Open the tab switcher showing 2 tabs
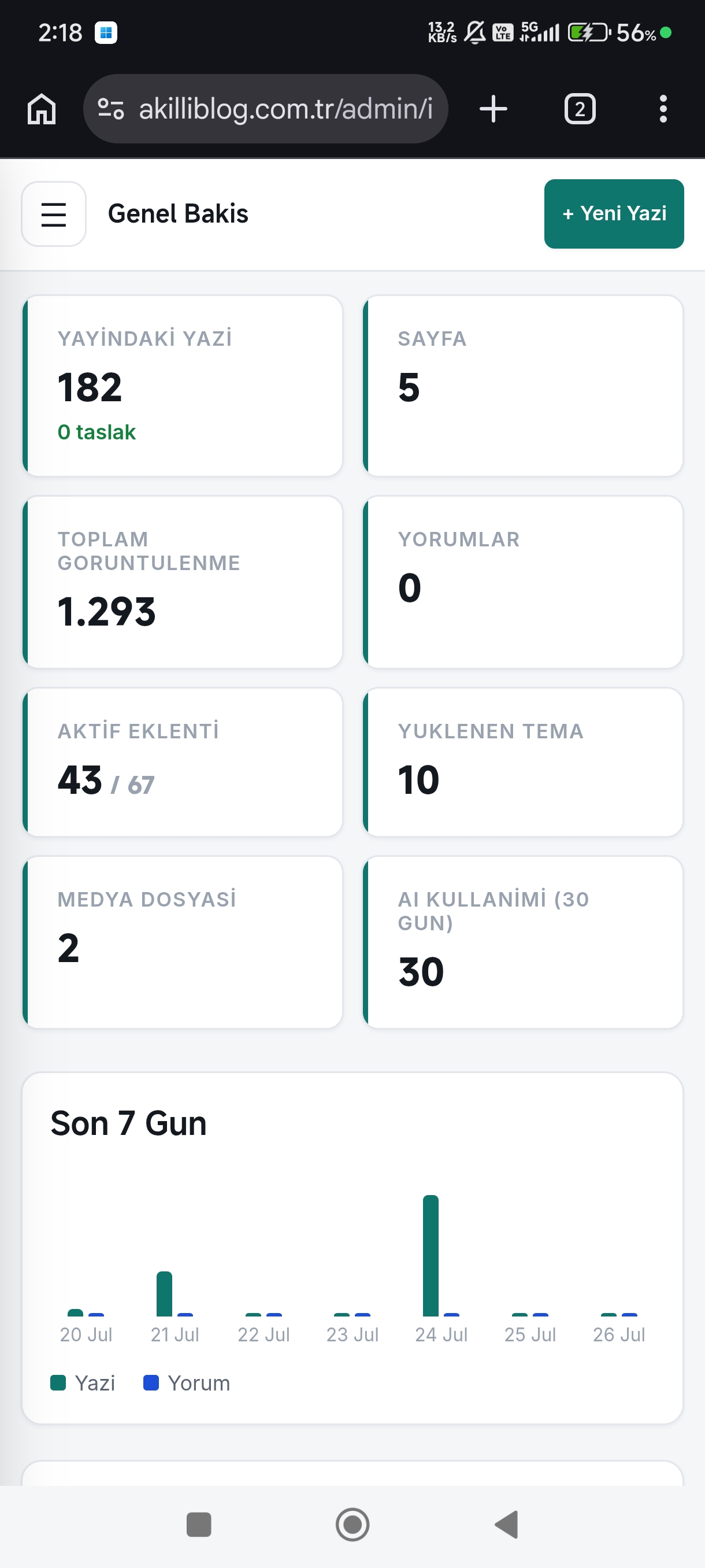Image resolution: width=705 pixels, height=1568 pixels. (580, 109)
